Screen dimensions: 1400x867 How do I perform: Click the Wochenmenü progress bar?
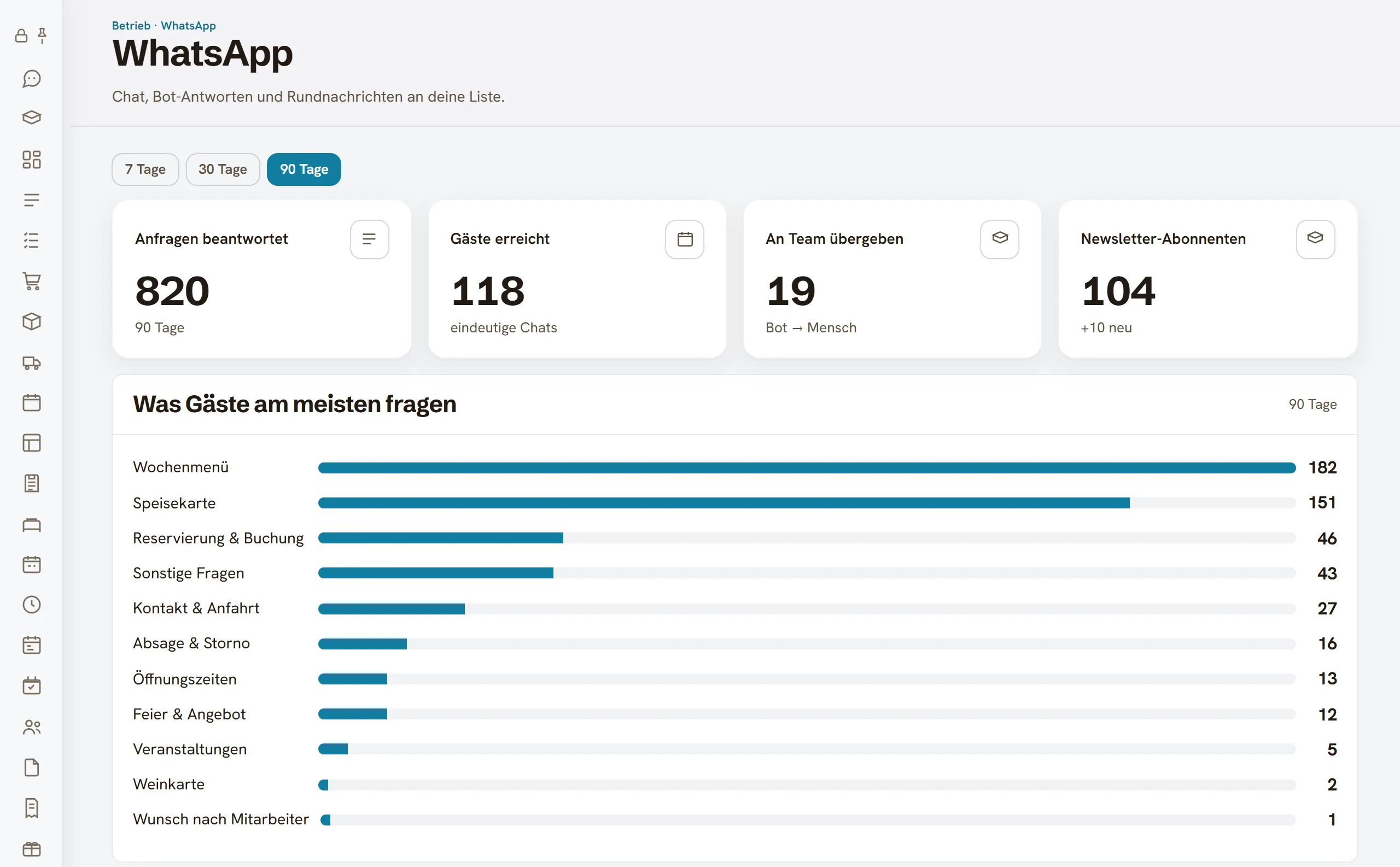click(x=807, y=468)
